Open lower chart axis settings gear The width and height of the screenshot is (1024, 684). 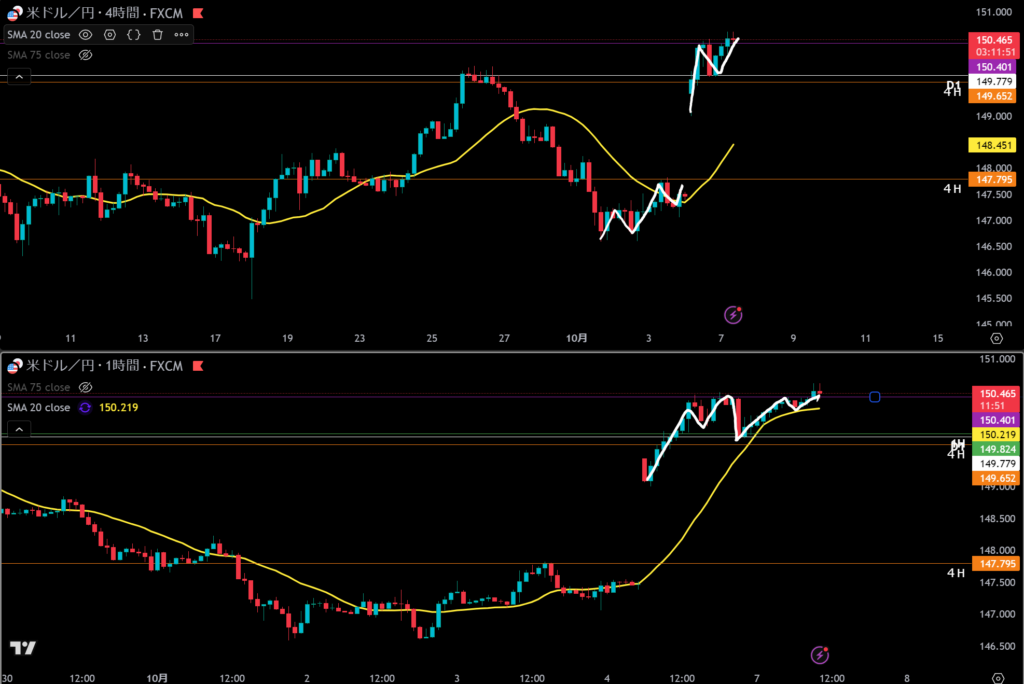(995, 675)
